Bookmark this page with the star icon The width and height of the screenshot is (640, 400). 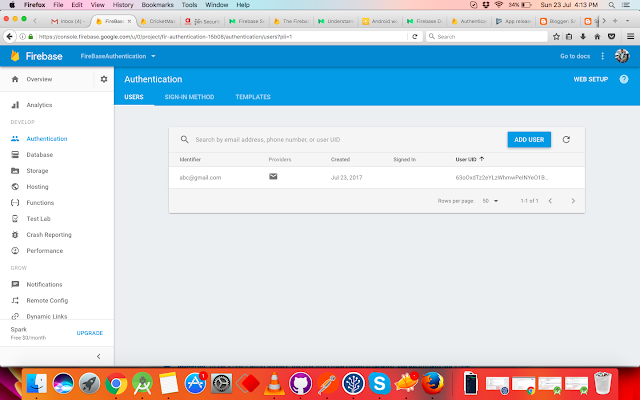(x=556, y=37)
